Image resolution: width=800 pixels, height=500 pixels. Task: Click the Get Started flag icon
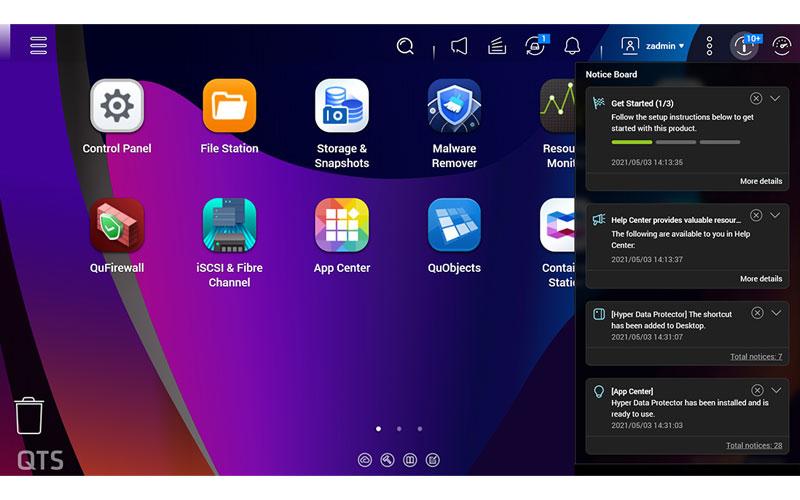598,103
